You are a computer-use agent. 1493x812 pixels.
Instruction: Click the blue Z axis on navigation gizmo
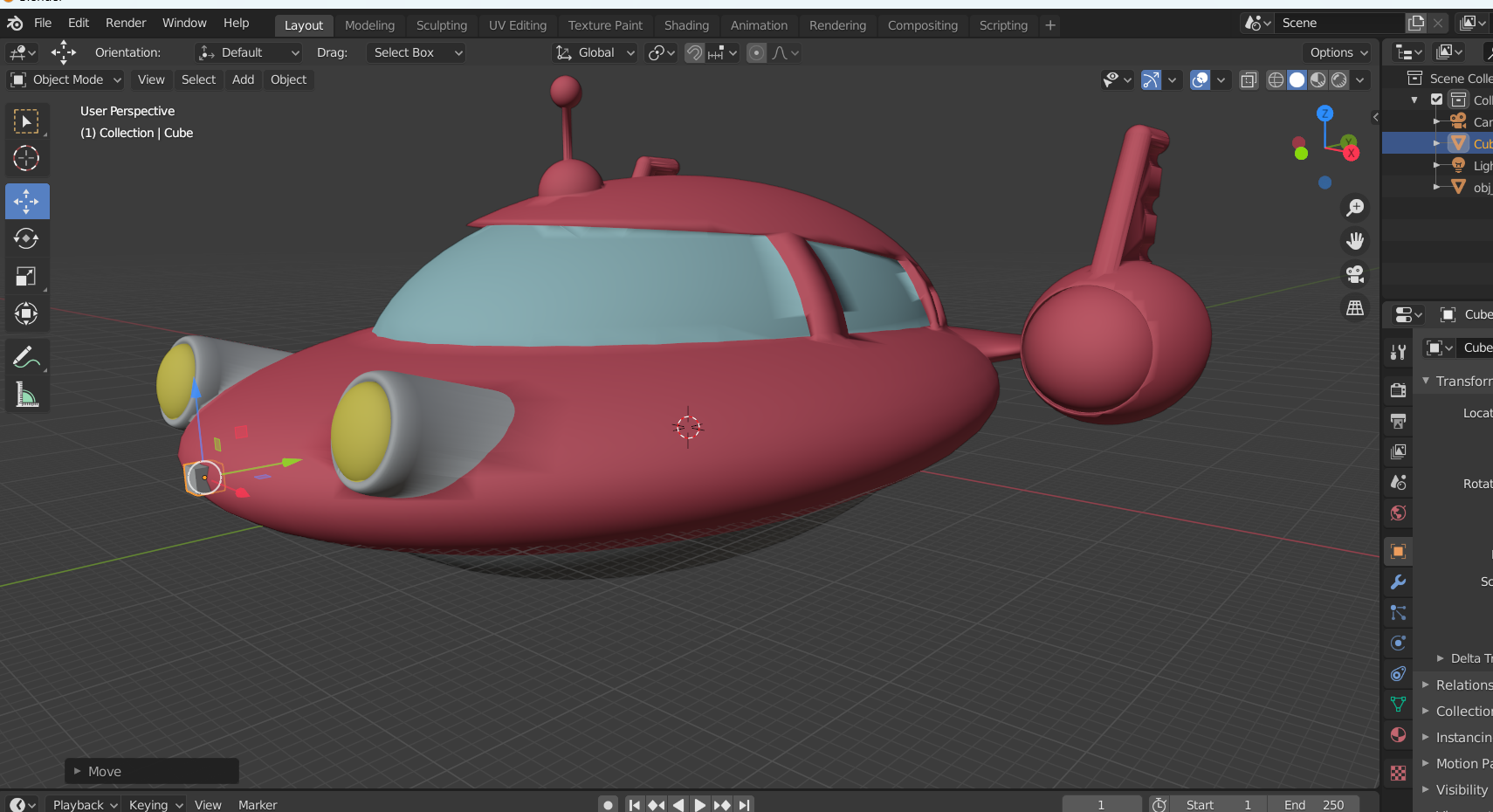[x=1324, y=114]
